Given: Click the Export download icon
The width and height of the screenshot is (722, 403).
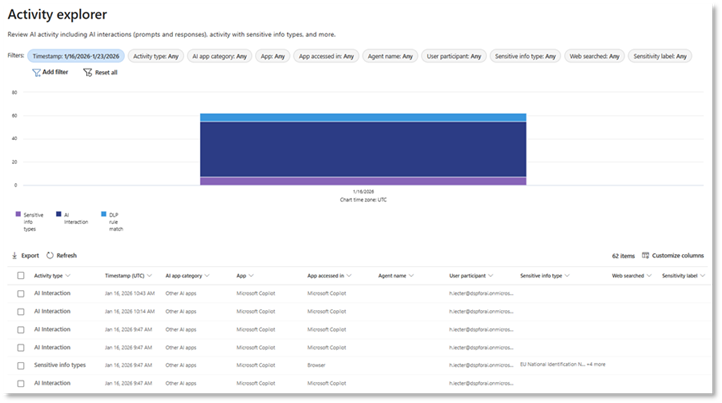Looking at the screenshot, I should tap(15, 256).
